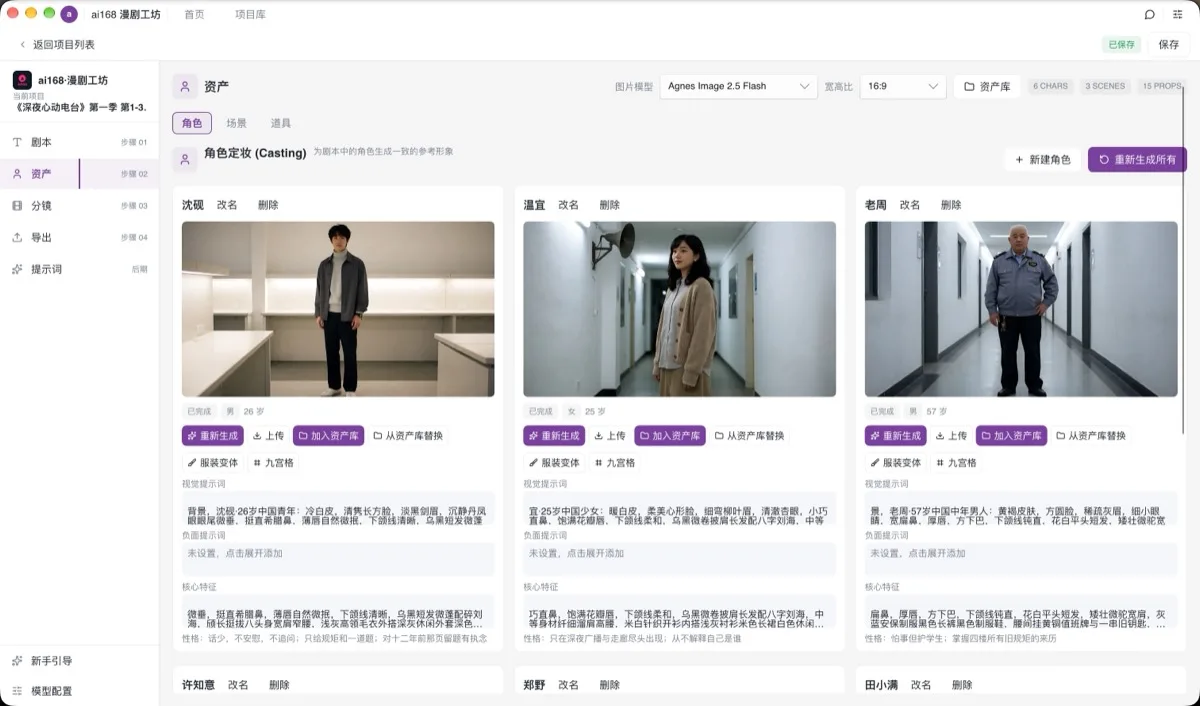The image size is (1200, 706).
Task: Click 删除 next to 沈砚
Action: pos(268,205)
